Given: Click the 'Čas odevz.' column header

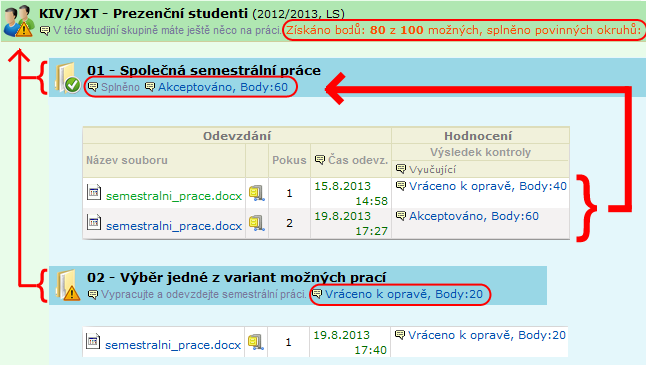Looking at the screenshot, I should point(358,160).
